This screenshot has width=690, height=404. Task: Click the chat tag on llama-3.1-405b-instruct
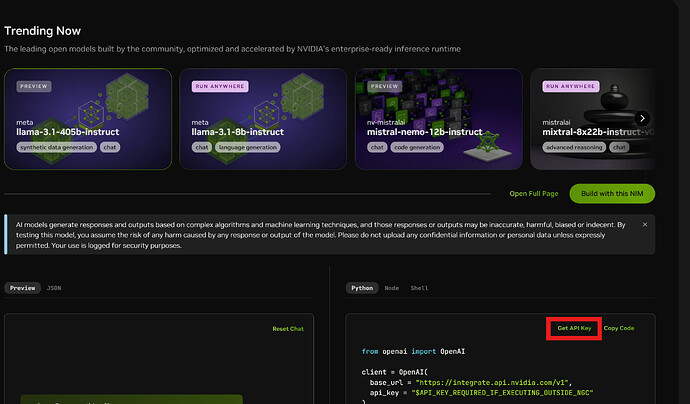[110, 147]
